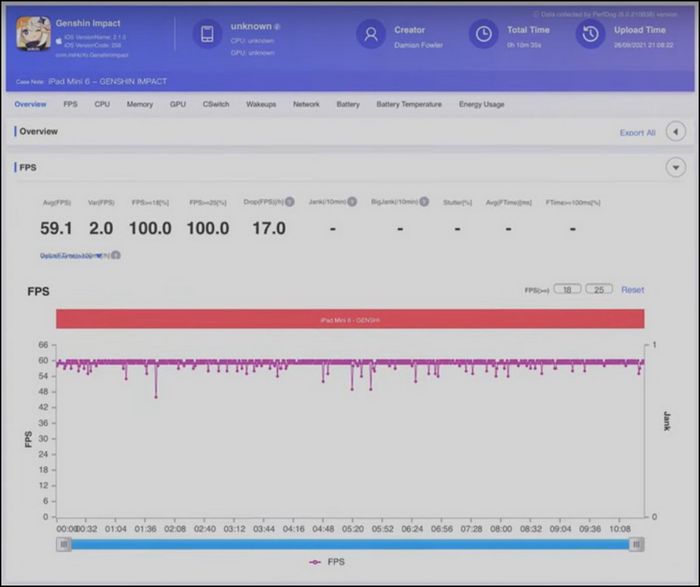Open the GPU tab
The image size is (700, 587).
coord(178,104)
